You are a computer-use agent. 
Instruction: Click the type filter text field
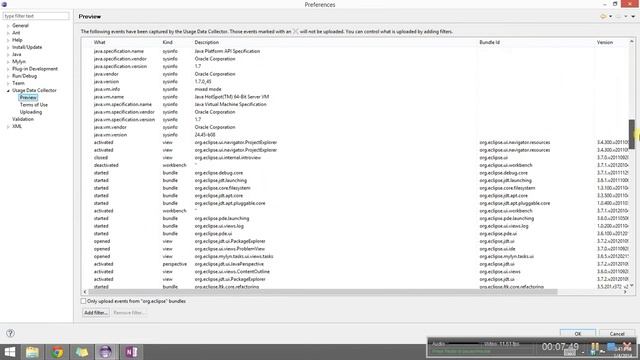click(36, 16)
